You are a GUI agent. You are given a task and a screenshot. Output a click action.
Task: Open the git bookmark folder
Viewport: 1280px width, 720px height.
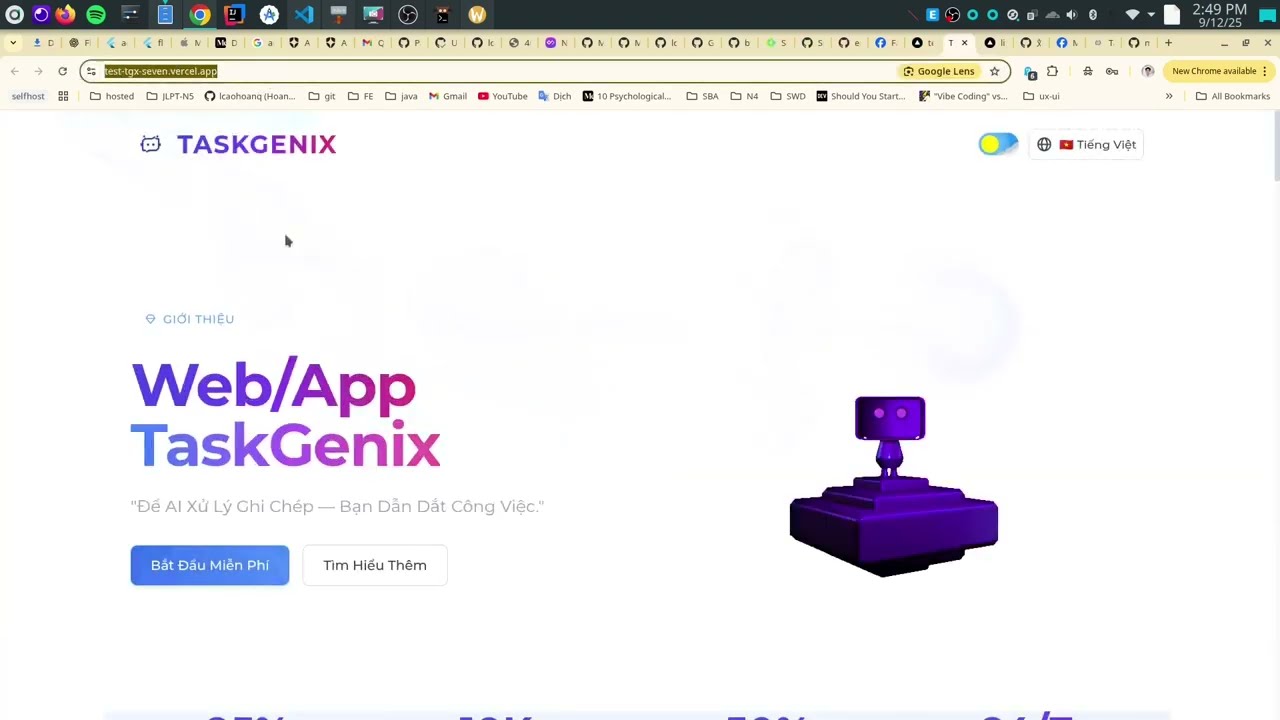322,96
